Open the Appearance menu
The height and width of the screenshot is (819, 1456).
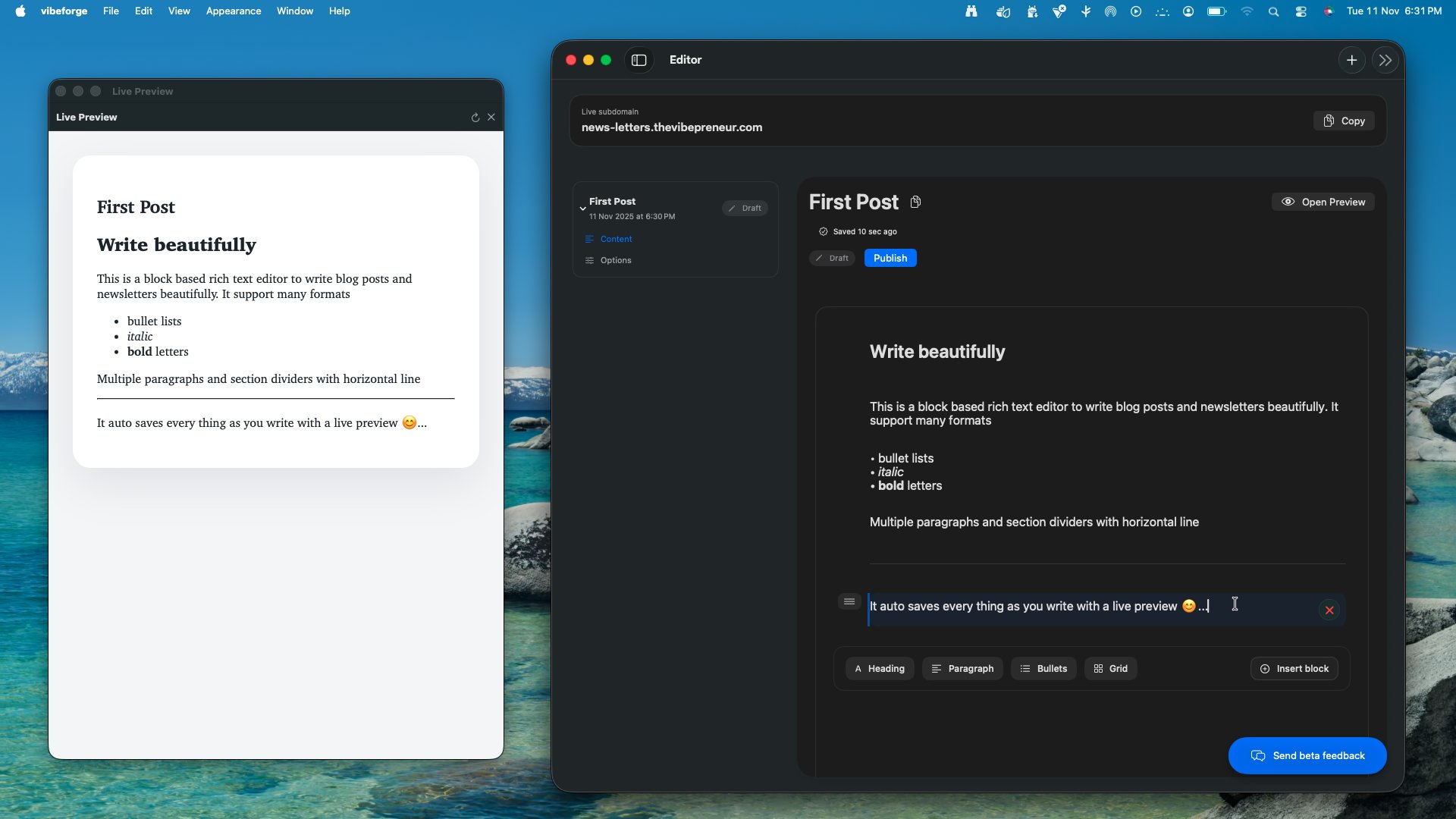coord(233,11)
